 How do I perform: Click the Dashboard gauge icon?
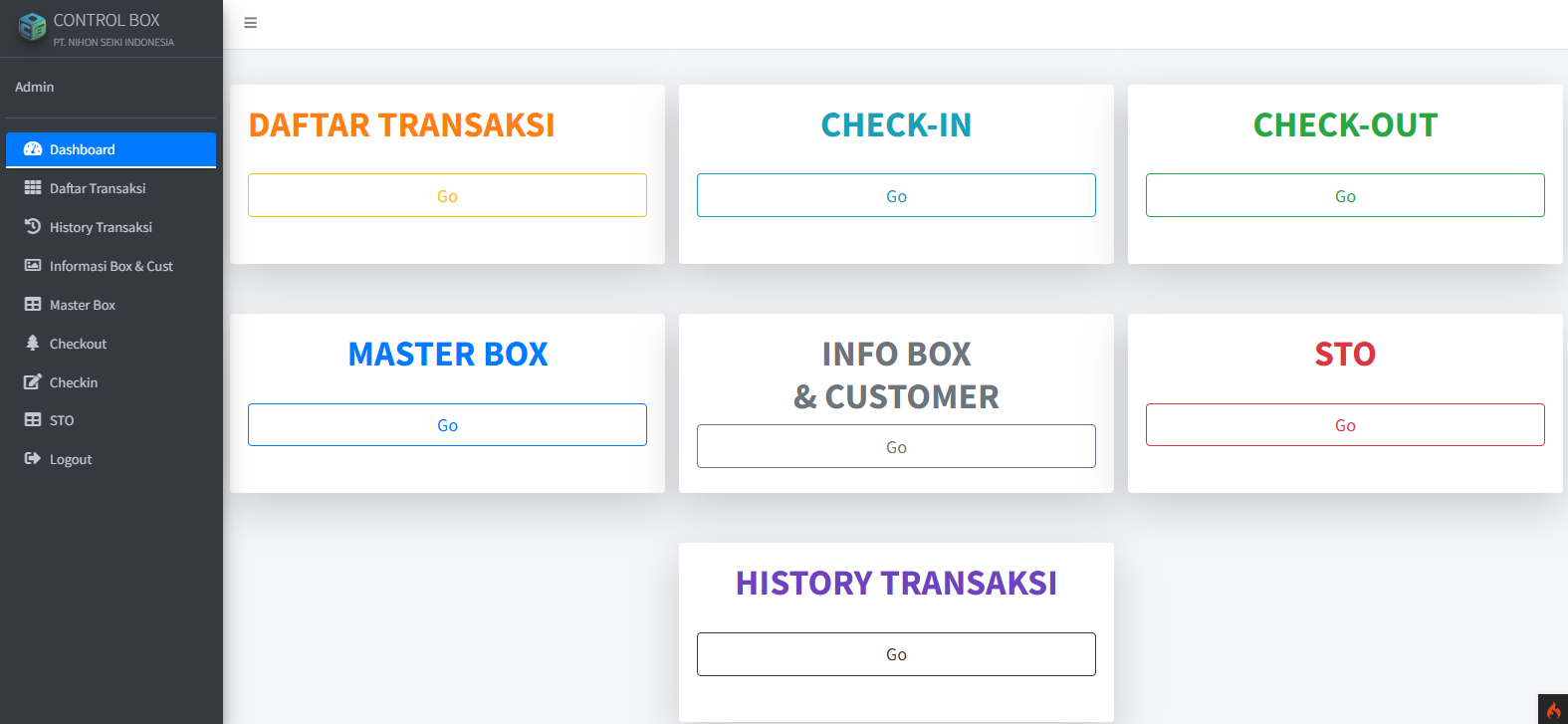pos(33,149)
